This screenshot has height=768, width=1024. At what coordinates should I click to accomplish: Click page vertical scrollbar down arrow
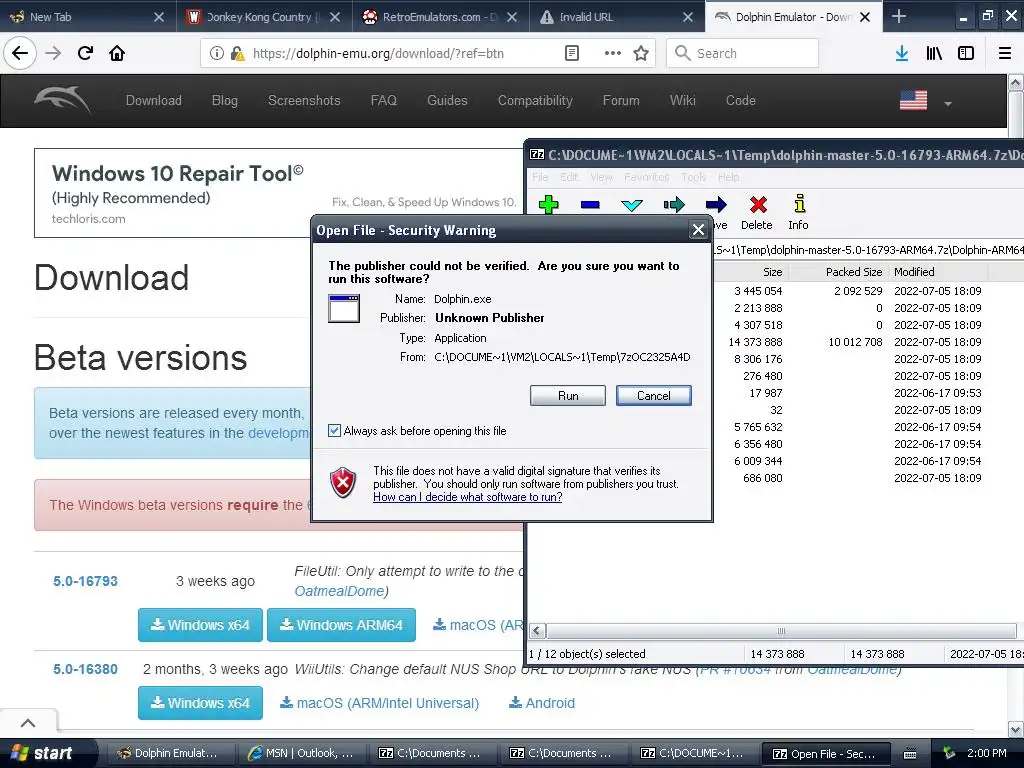1016,729
